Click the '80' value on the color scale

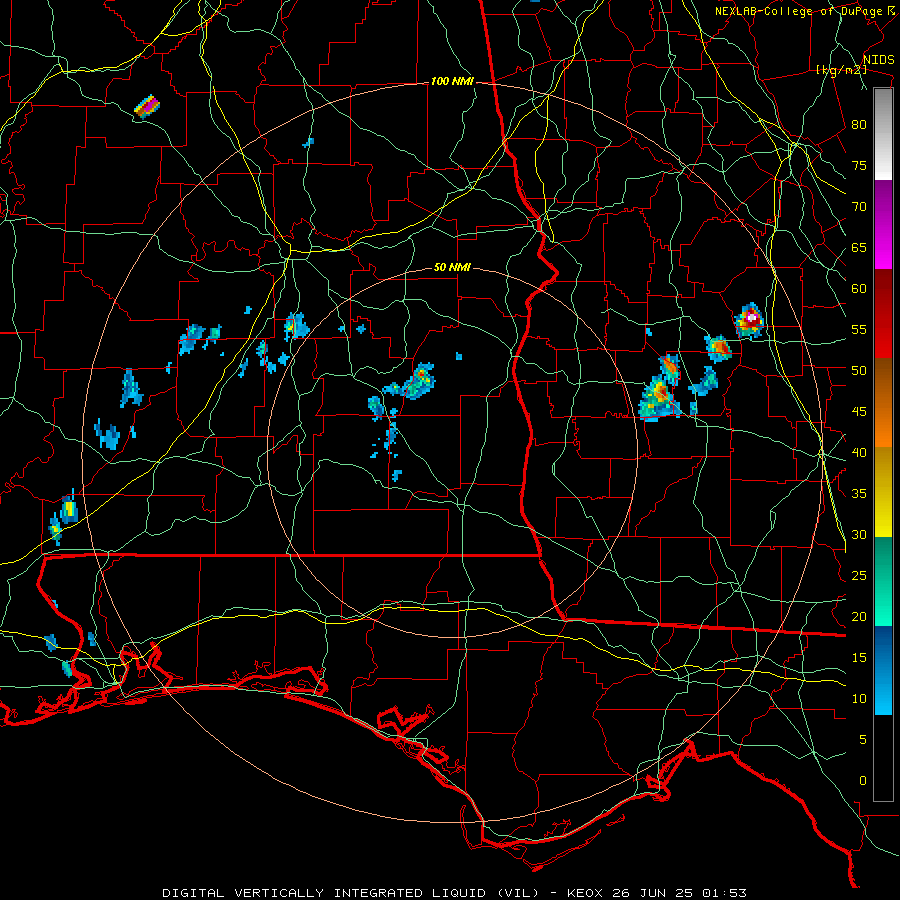[x=859, y=125]
